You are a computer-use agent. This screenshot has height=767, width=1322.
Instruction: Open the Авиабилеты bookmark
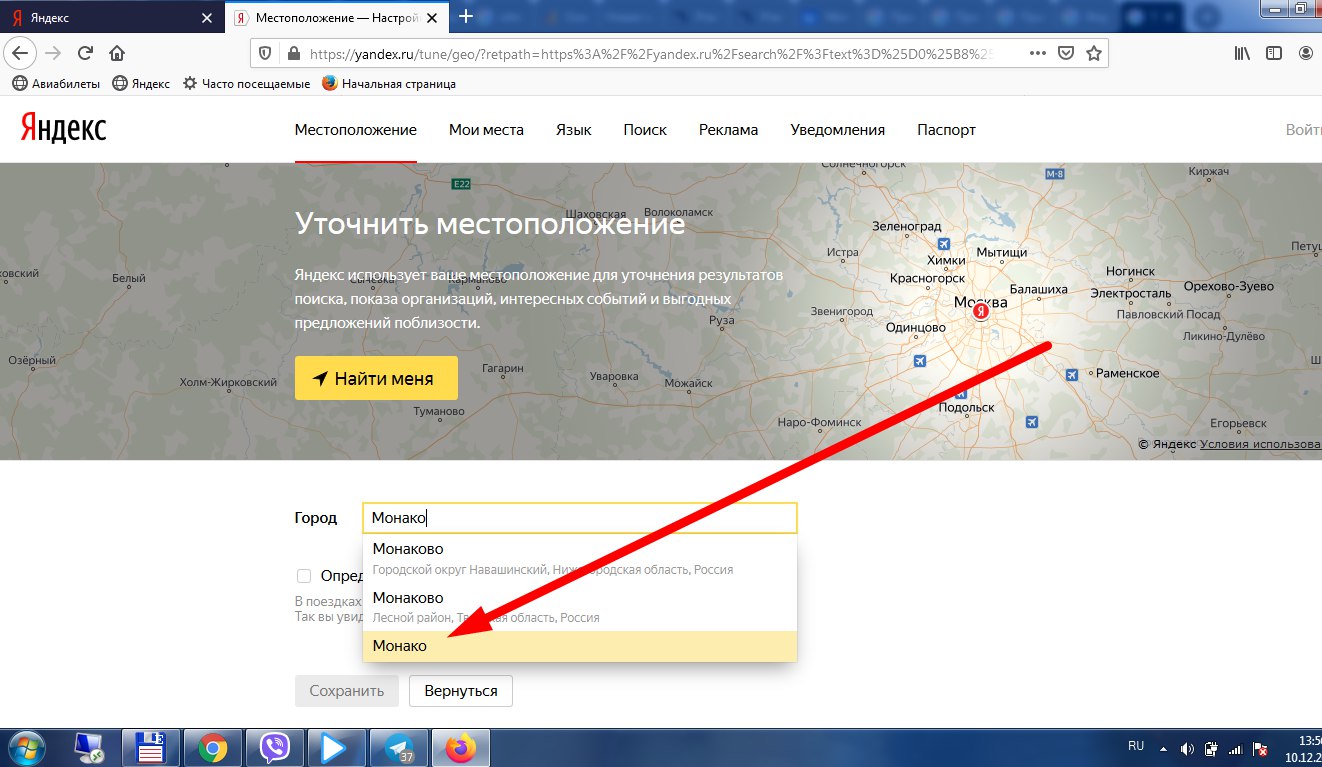pos(56,84)
